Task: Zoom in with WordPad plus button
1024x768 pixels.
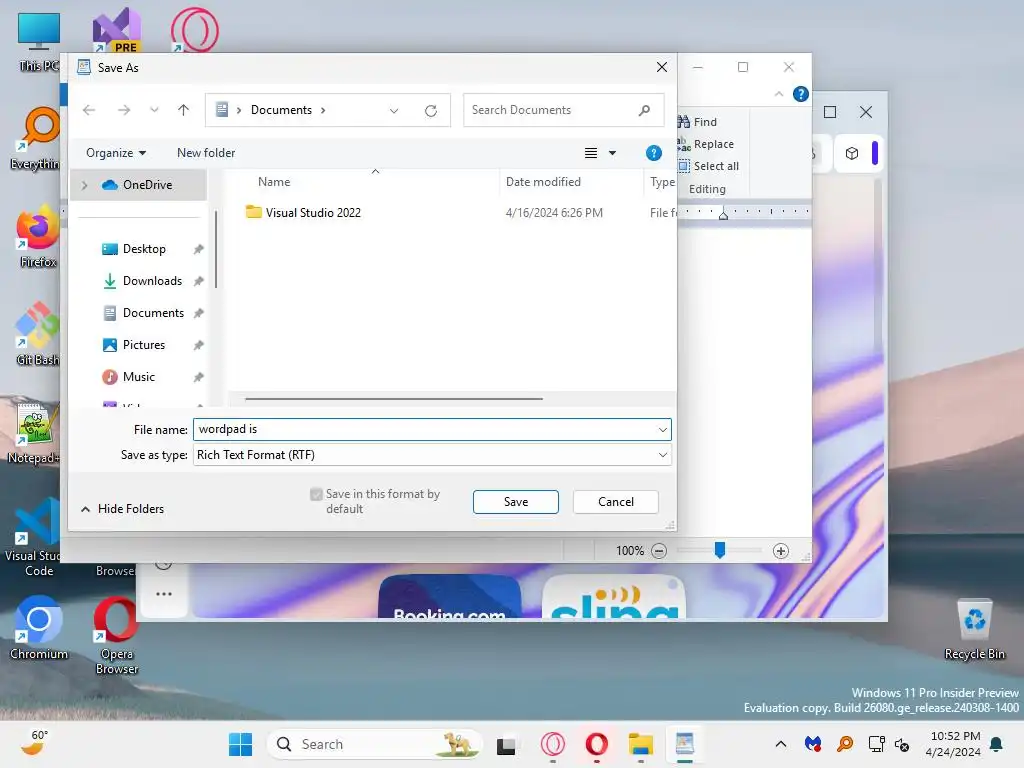Action: [x=780, y=551]
